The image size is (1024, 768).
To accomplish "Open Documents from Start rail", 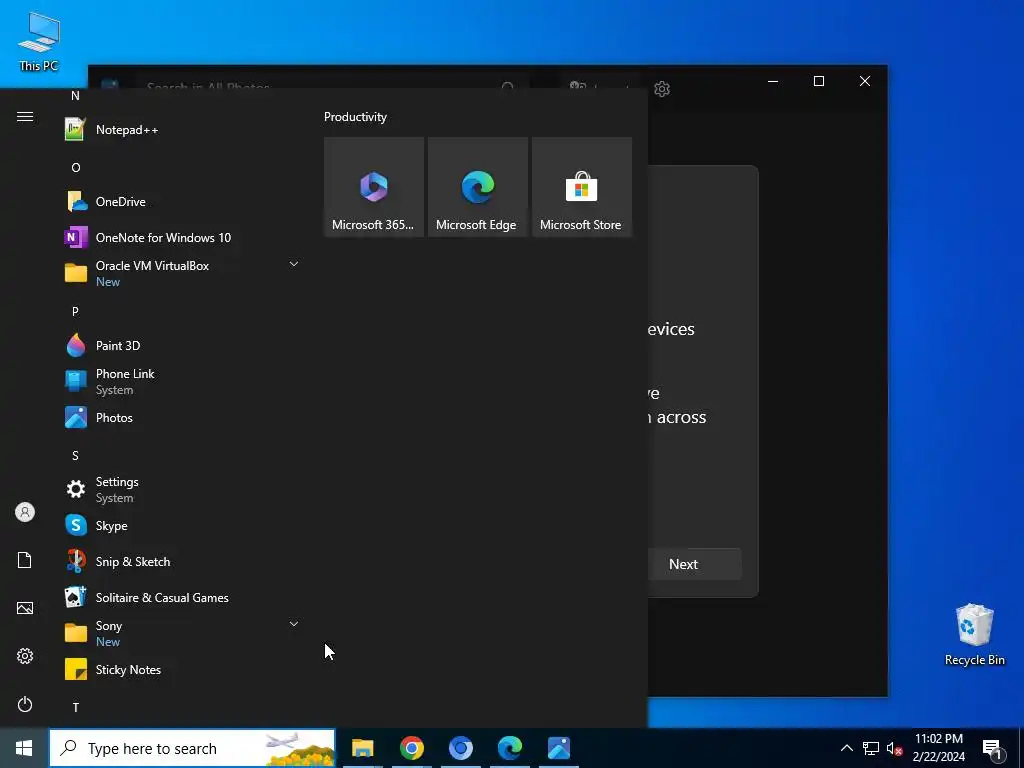I will click(25, 560).
